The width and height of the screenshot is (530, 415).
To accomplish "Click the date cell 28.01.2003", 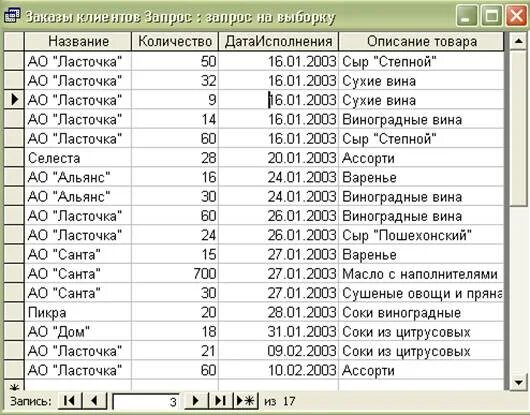I will [x=279, y=312].
